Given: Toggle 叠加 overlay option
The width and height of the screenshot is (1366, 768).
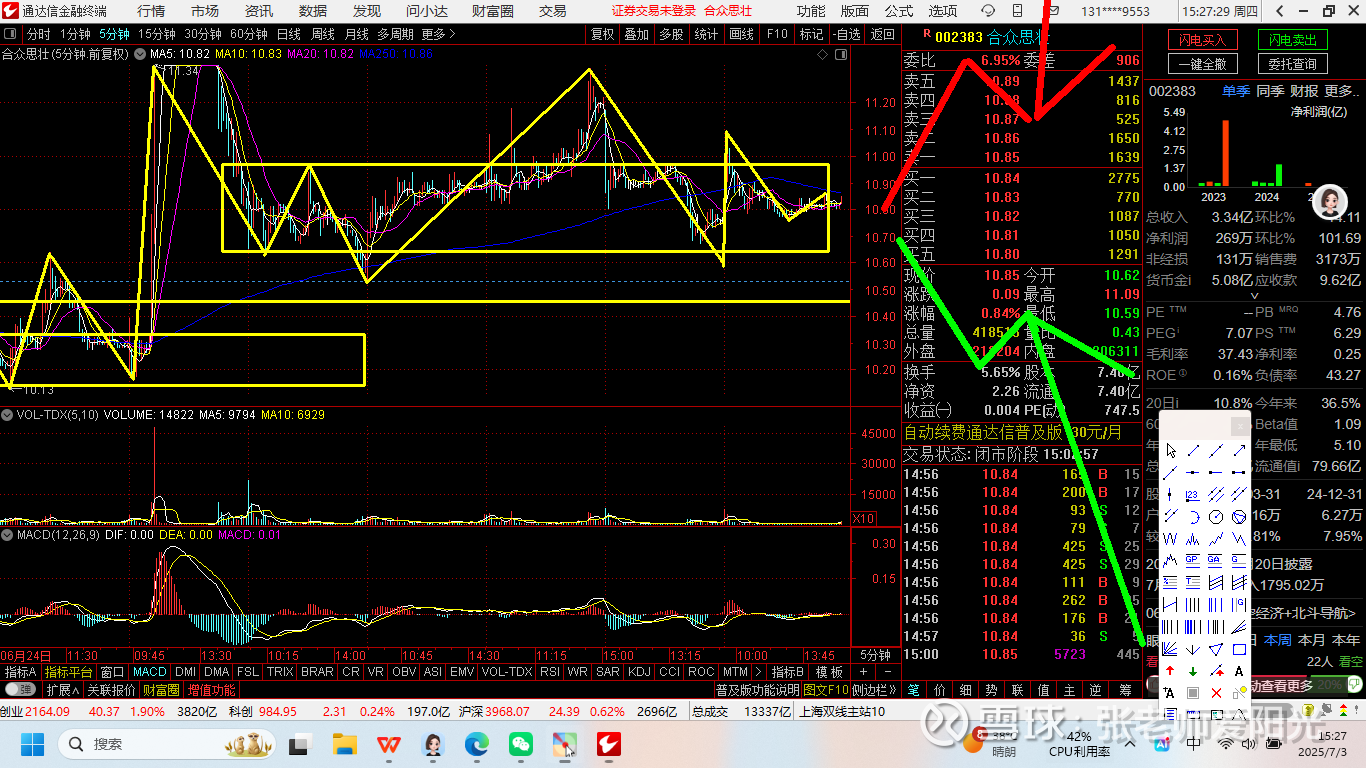Looking at the screenshot, I should click(636, 34).
